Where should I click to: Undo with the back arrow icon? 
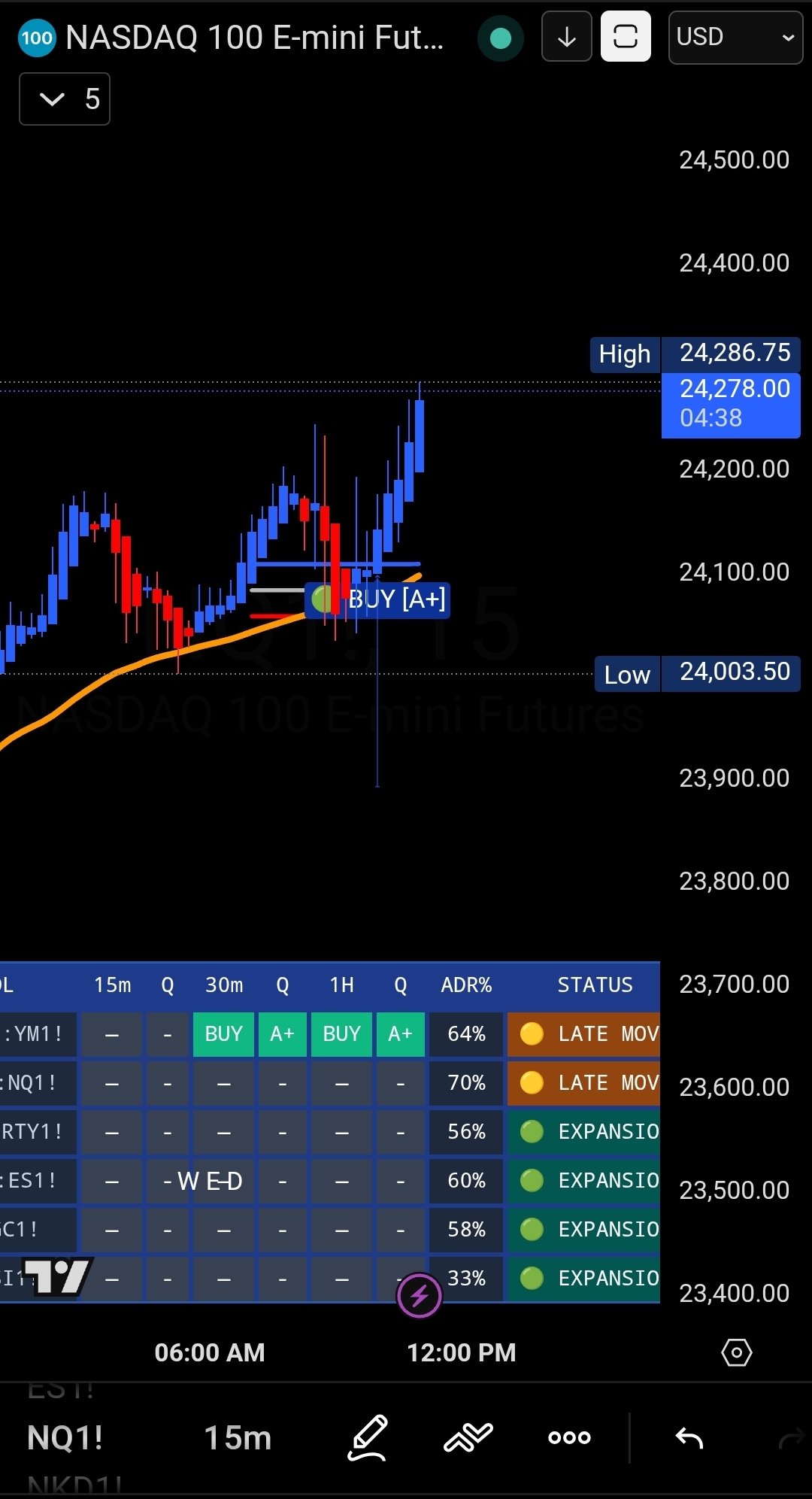[689, 1437]
